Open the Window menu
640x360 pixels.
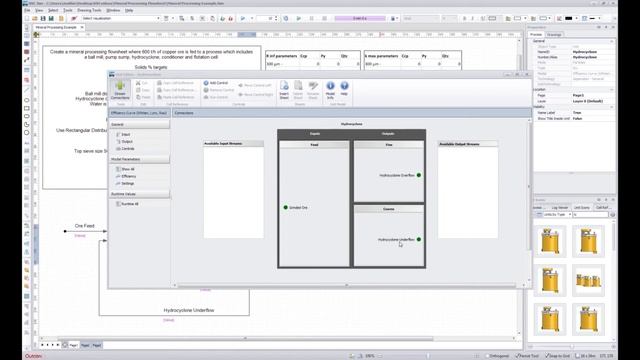[x=113, y=10]
